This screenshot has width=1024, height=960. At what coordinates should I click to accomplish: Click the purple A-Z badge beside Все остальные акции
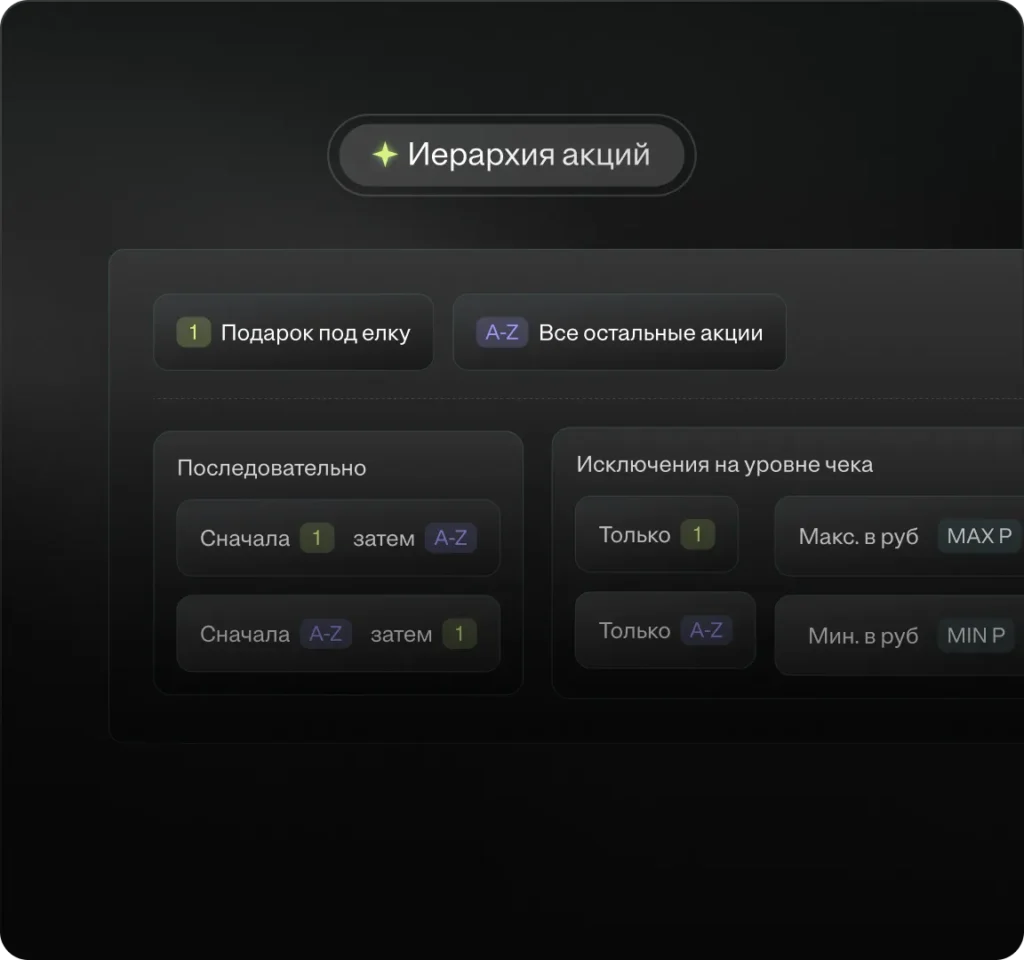coord(501,333)
